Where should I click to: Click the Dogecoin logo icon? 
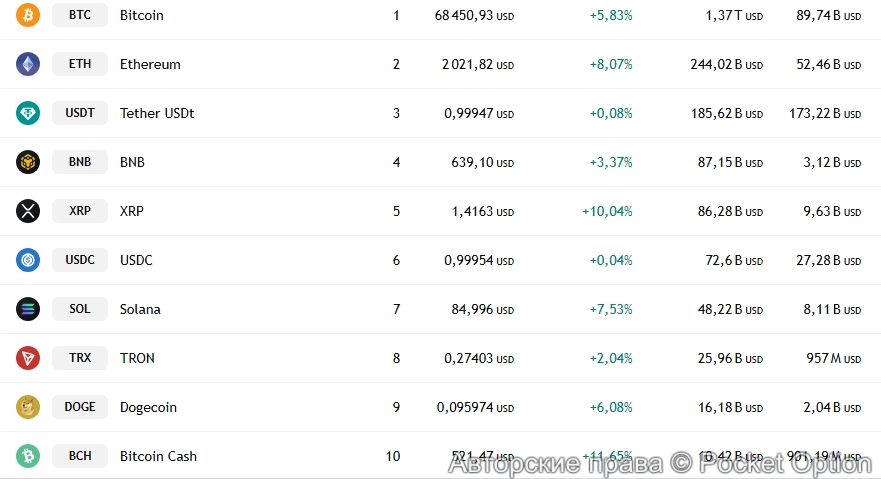pyautogui.click(x=28, y=407)
